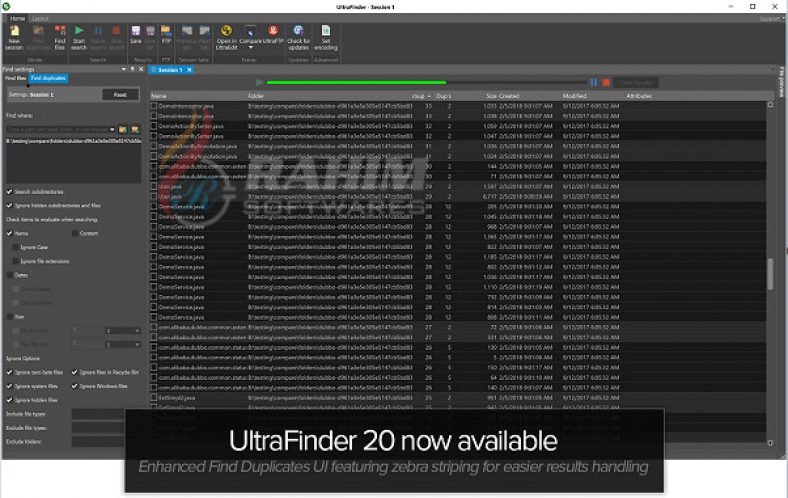Toggle Search subdirectories checkbox
The image size is (788, 498).
[10, 192]
